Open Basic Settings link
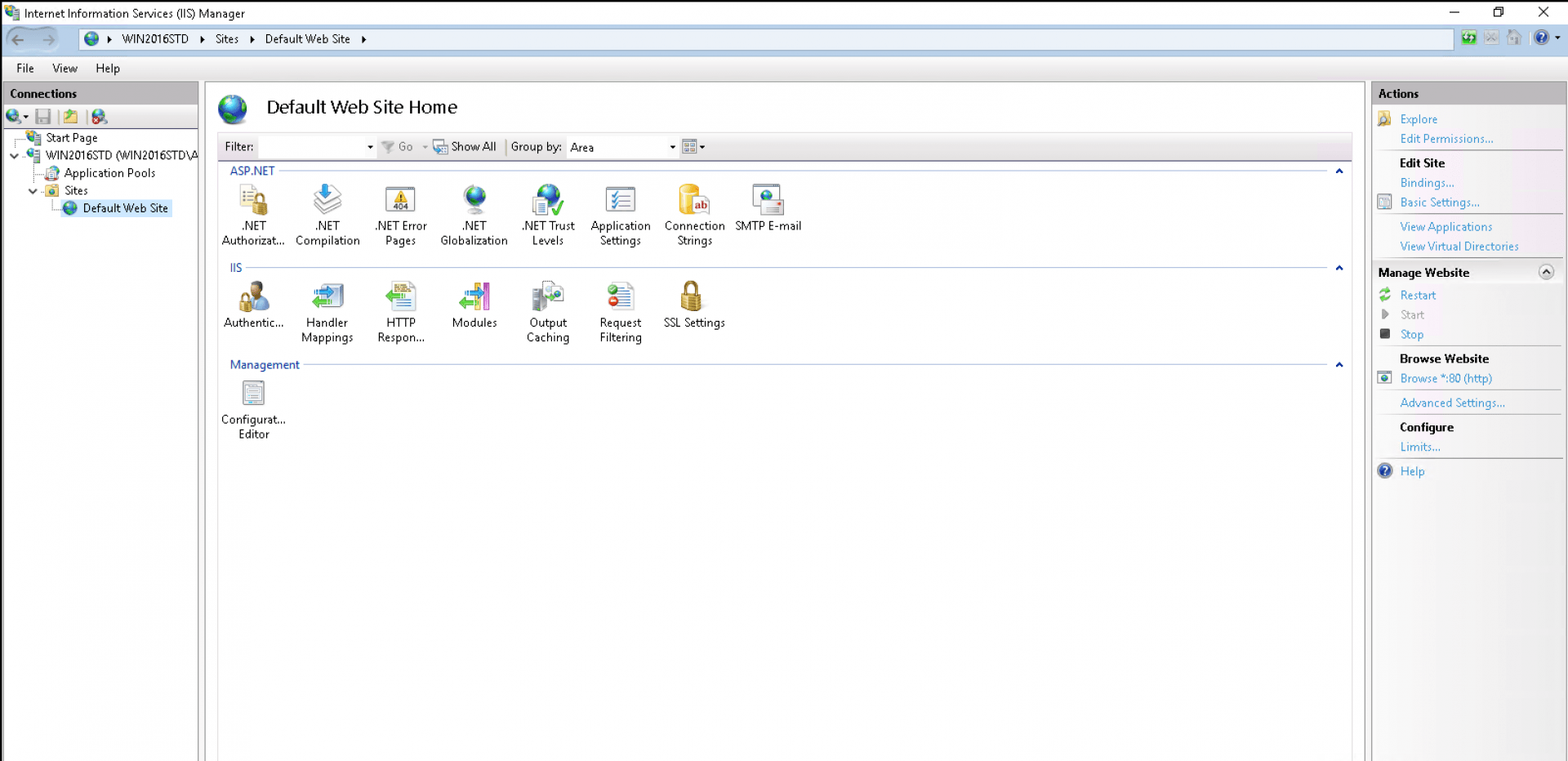1568x761 pixels. (x=1440, y=202)
